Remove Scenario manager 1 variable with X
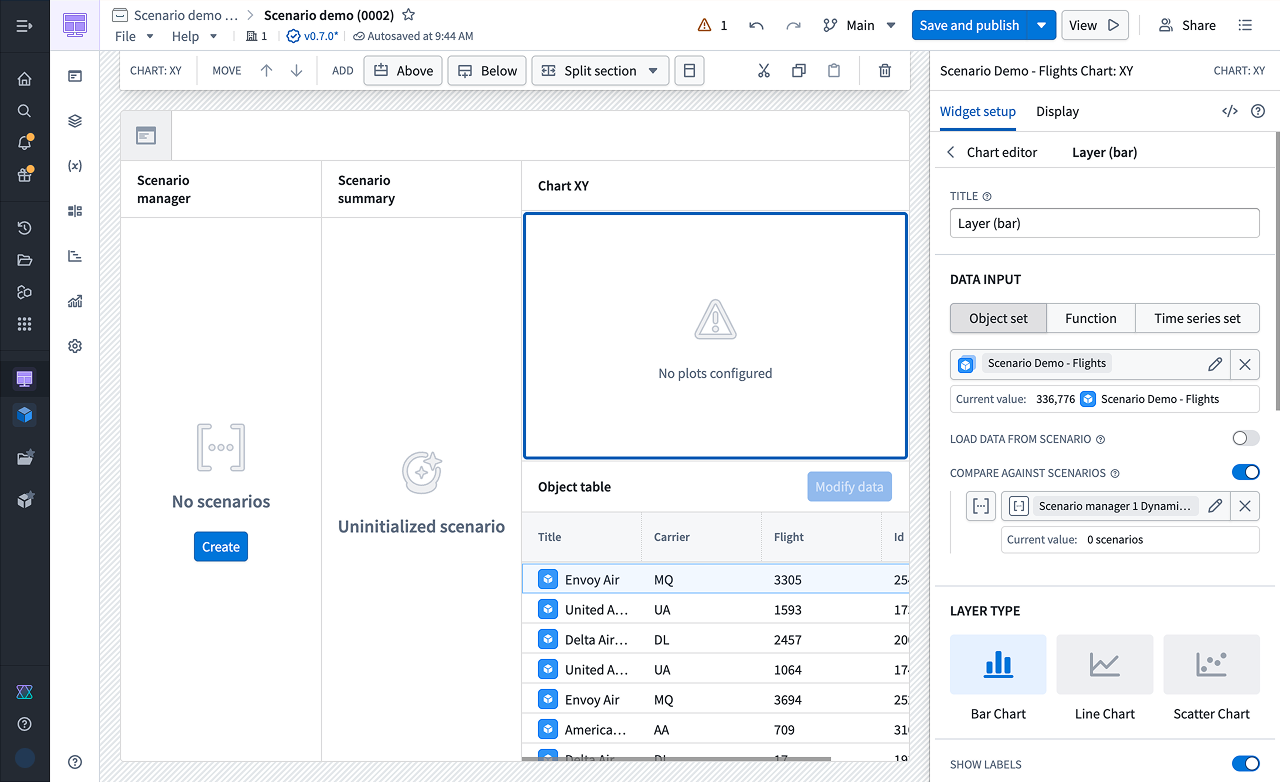 tap(1245, 506)
